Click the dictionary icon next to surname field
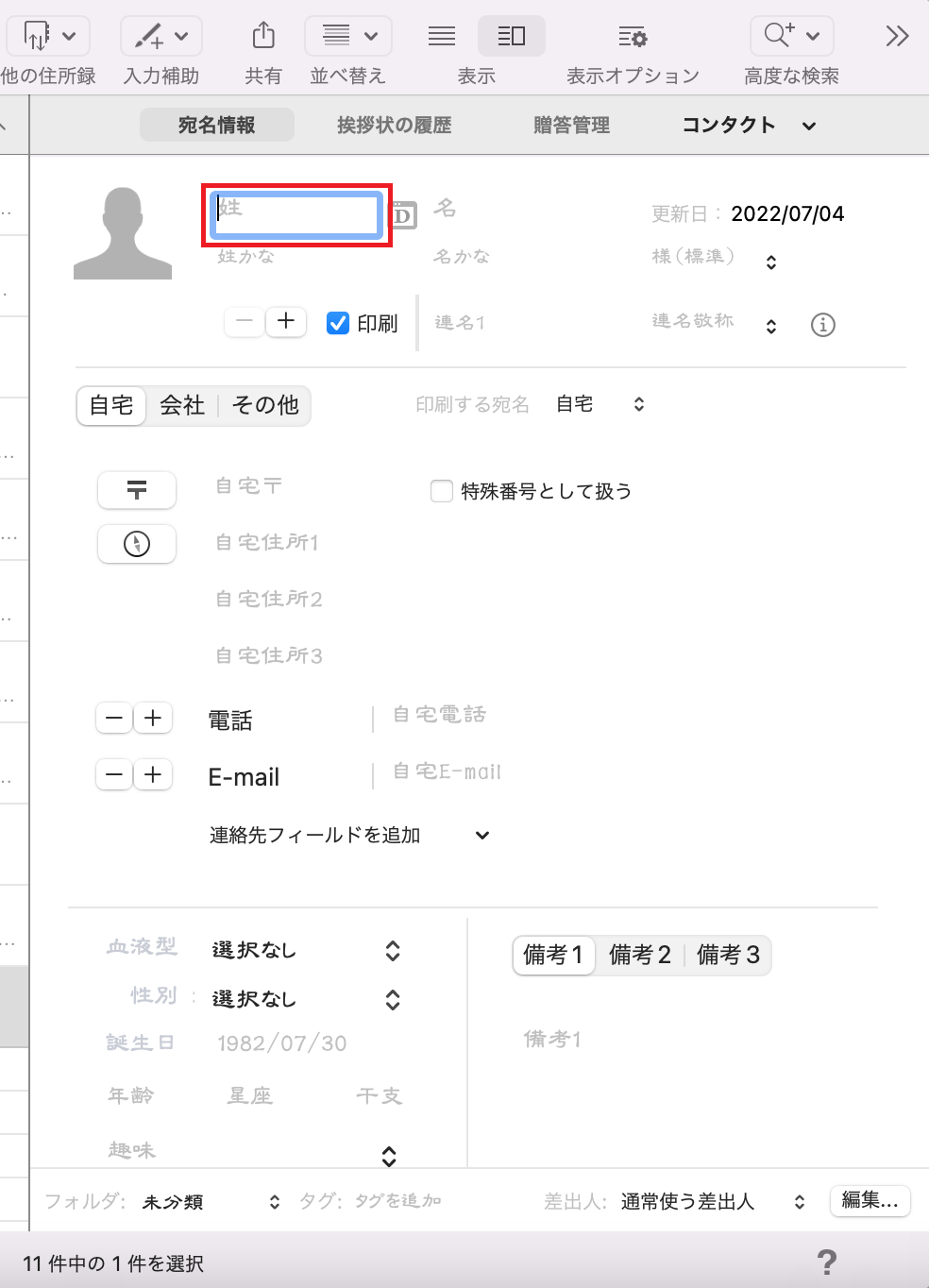The image size is (929, 1288). click(403, 215)
